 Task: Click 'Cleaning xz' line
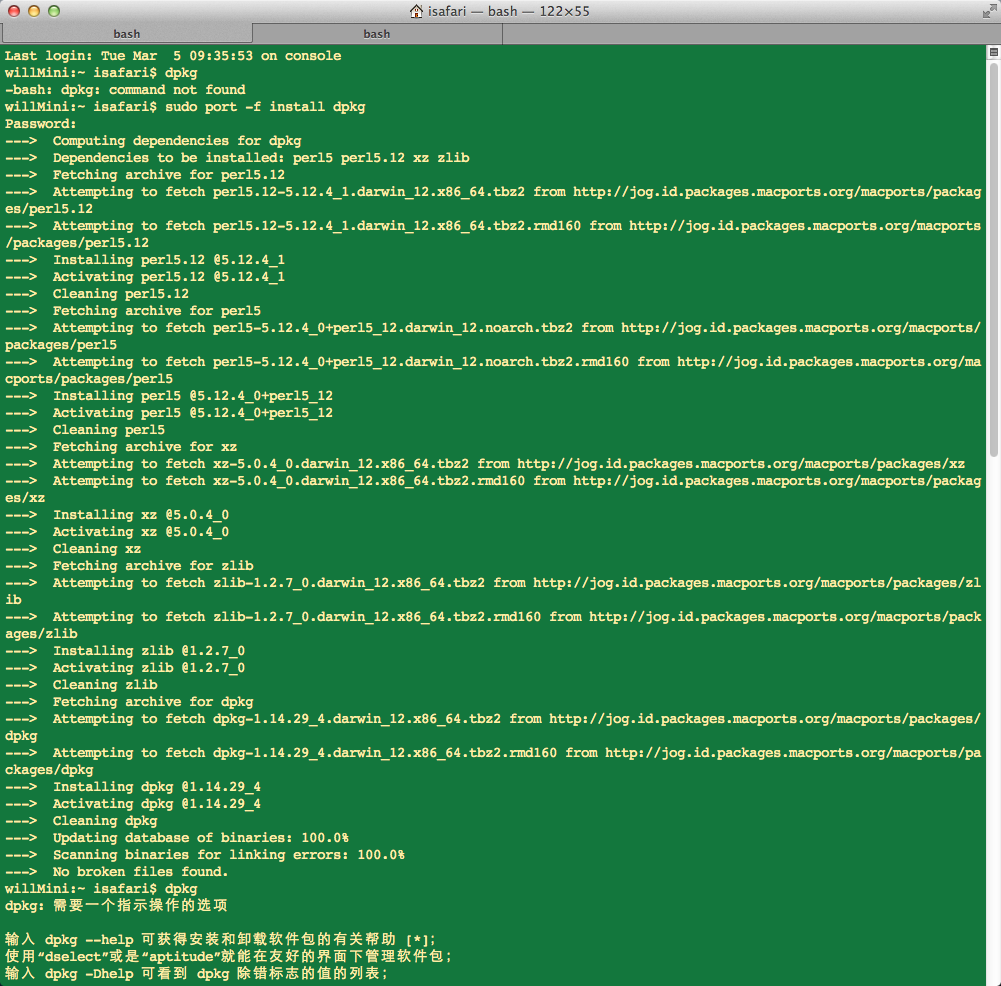pos(73,548)
